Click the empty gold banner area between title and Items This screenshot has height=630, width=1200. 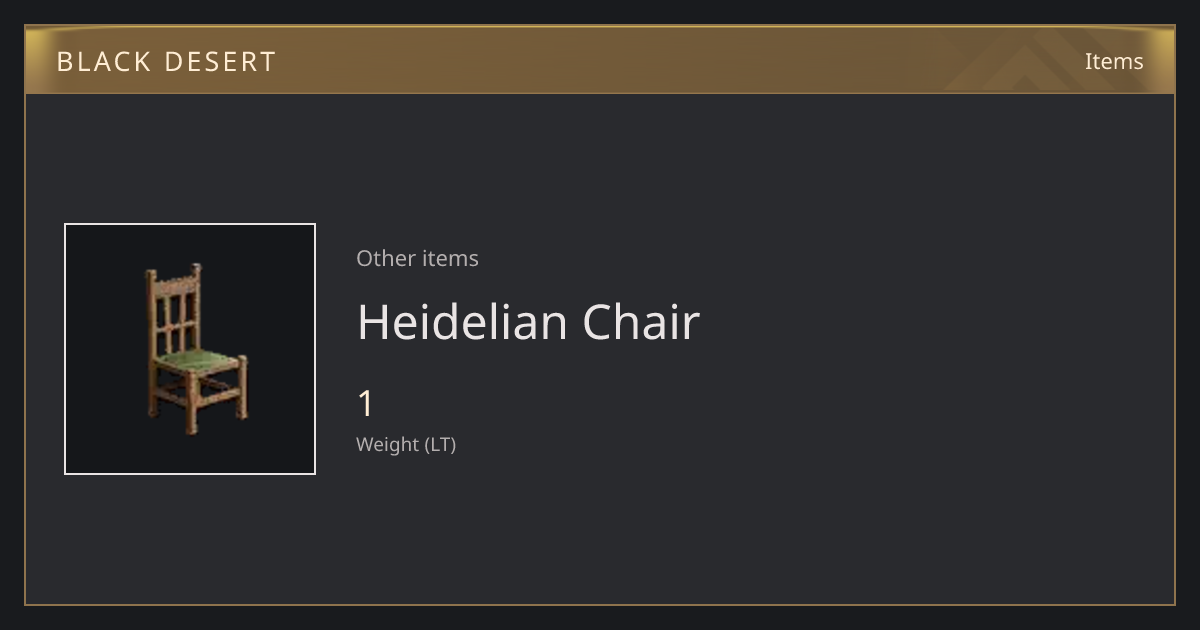[650, 61]
